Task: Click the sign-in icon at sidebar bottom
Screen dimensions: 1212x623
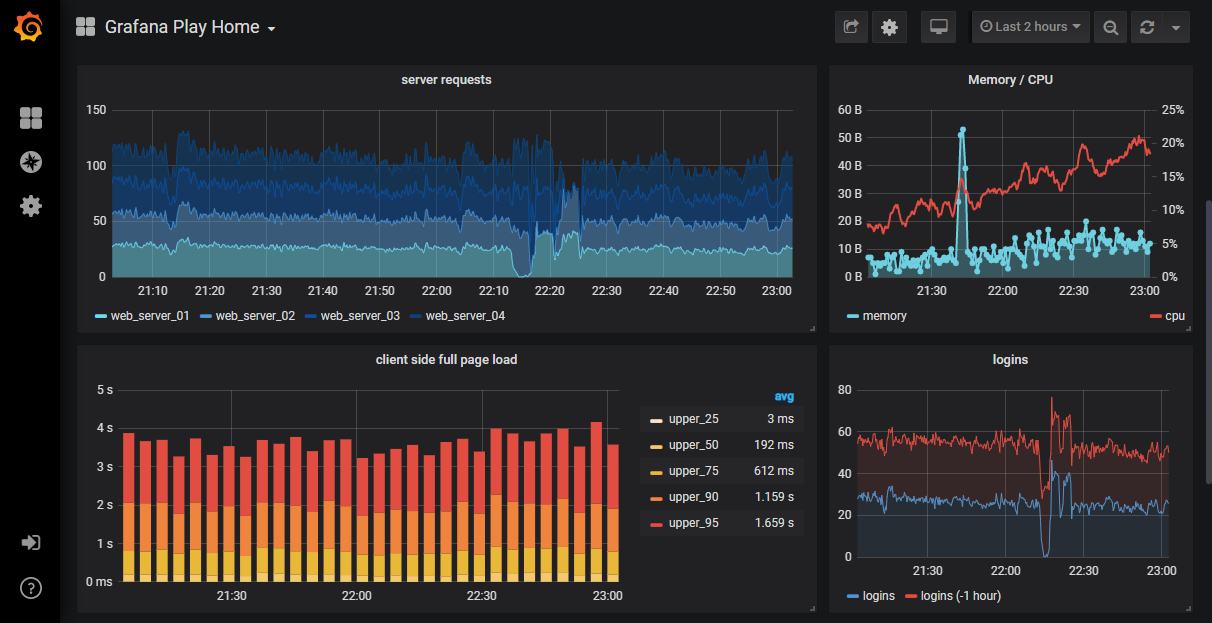Action: 30,542
